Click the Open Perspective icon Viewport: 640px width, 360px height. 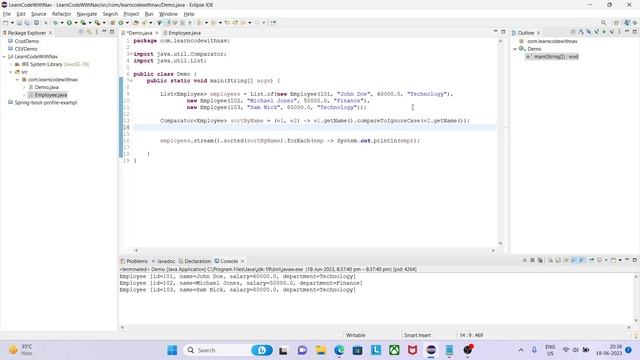point(616,23)
